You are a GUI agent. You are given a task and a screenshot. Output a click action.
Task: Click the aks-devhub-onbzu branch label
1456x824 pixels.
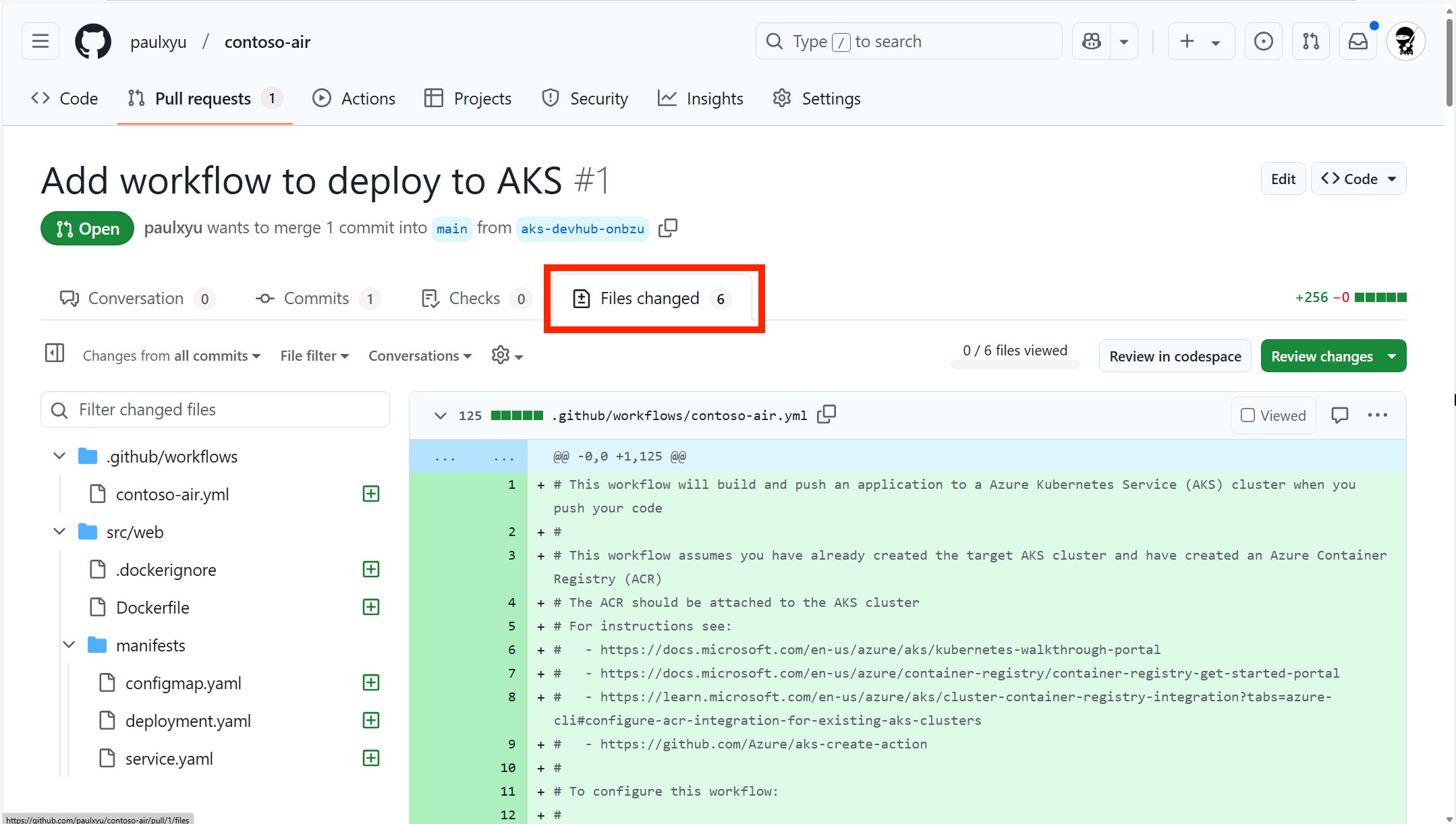(582, 229)
